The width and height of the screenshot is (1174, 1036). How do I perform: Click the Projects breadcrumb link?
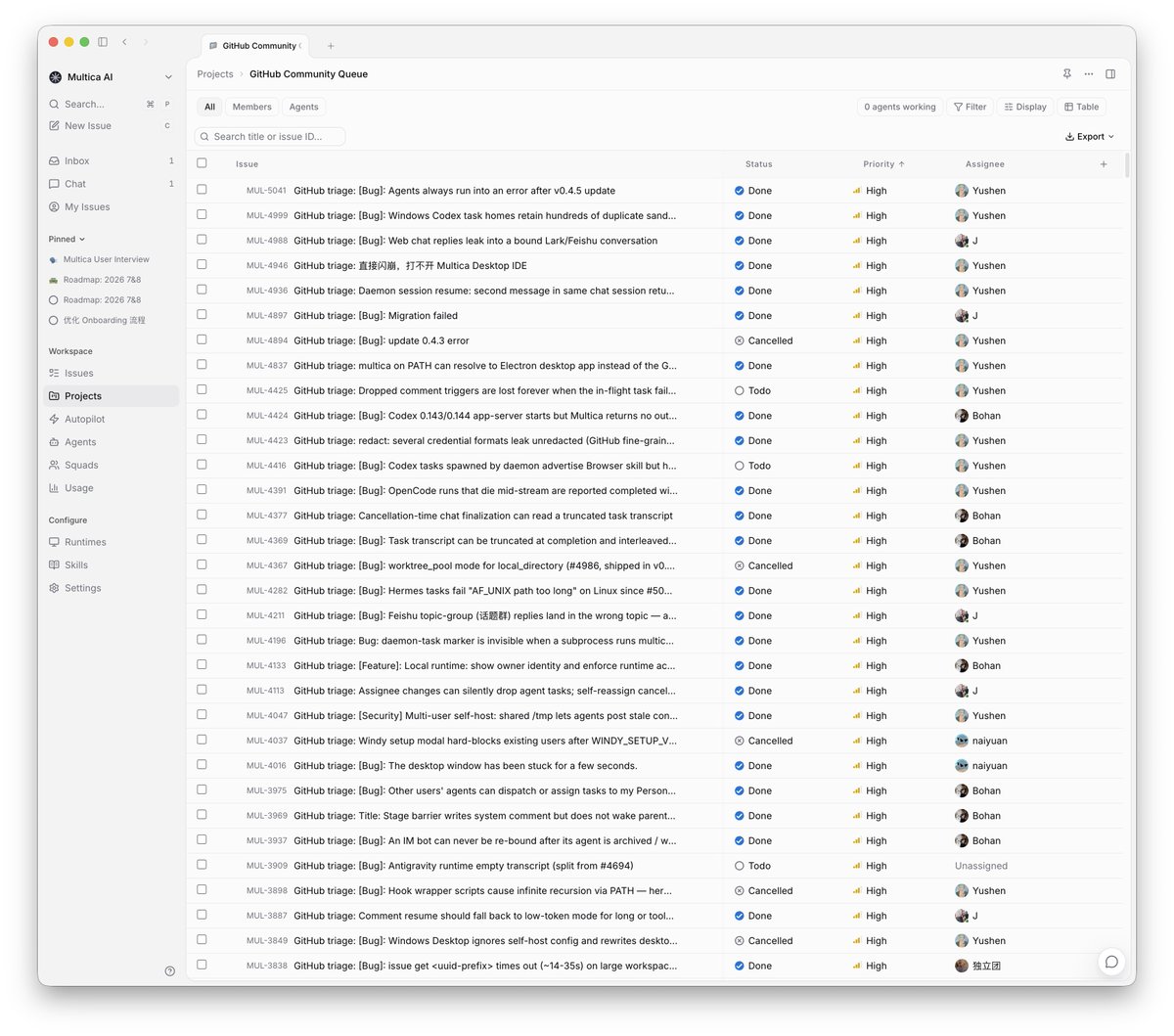(x=215, y=74)
